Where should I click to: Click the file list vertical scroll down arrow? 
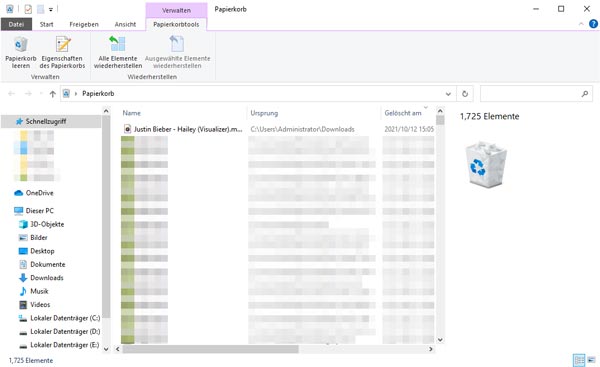pyautogui.click(x=440, y=339)
